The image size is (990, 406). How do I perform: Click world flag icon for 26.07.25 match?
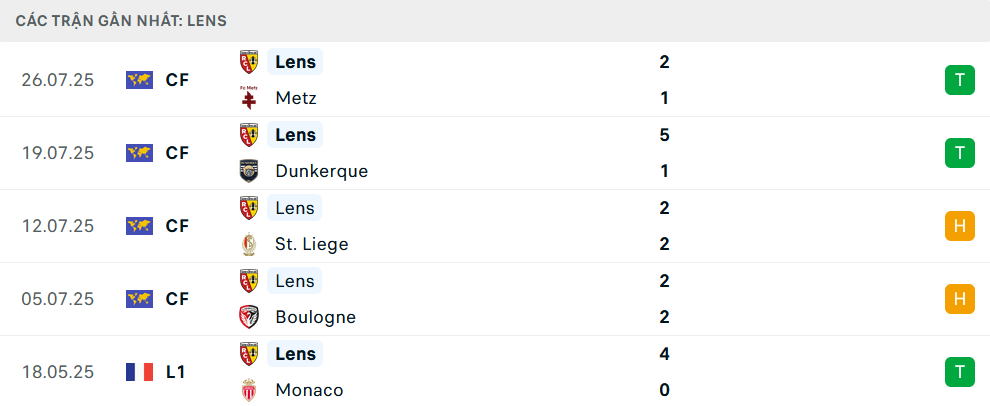(x=140, y=80)
